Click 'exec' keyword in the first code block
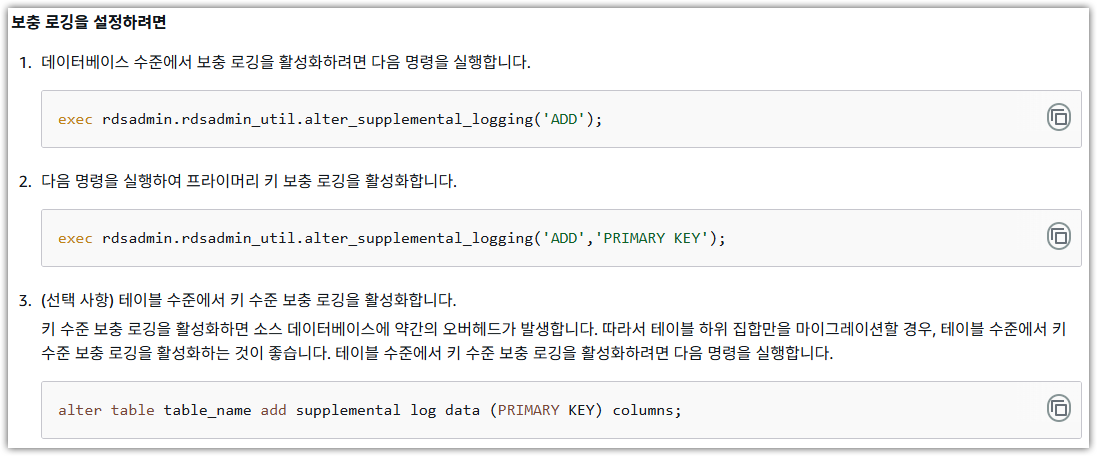Viewport: 1097px width, 456px height. 75,119
